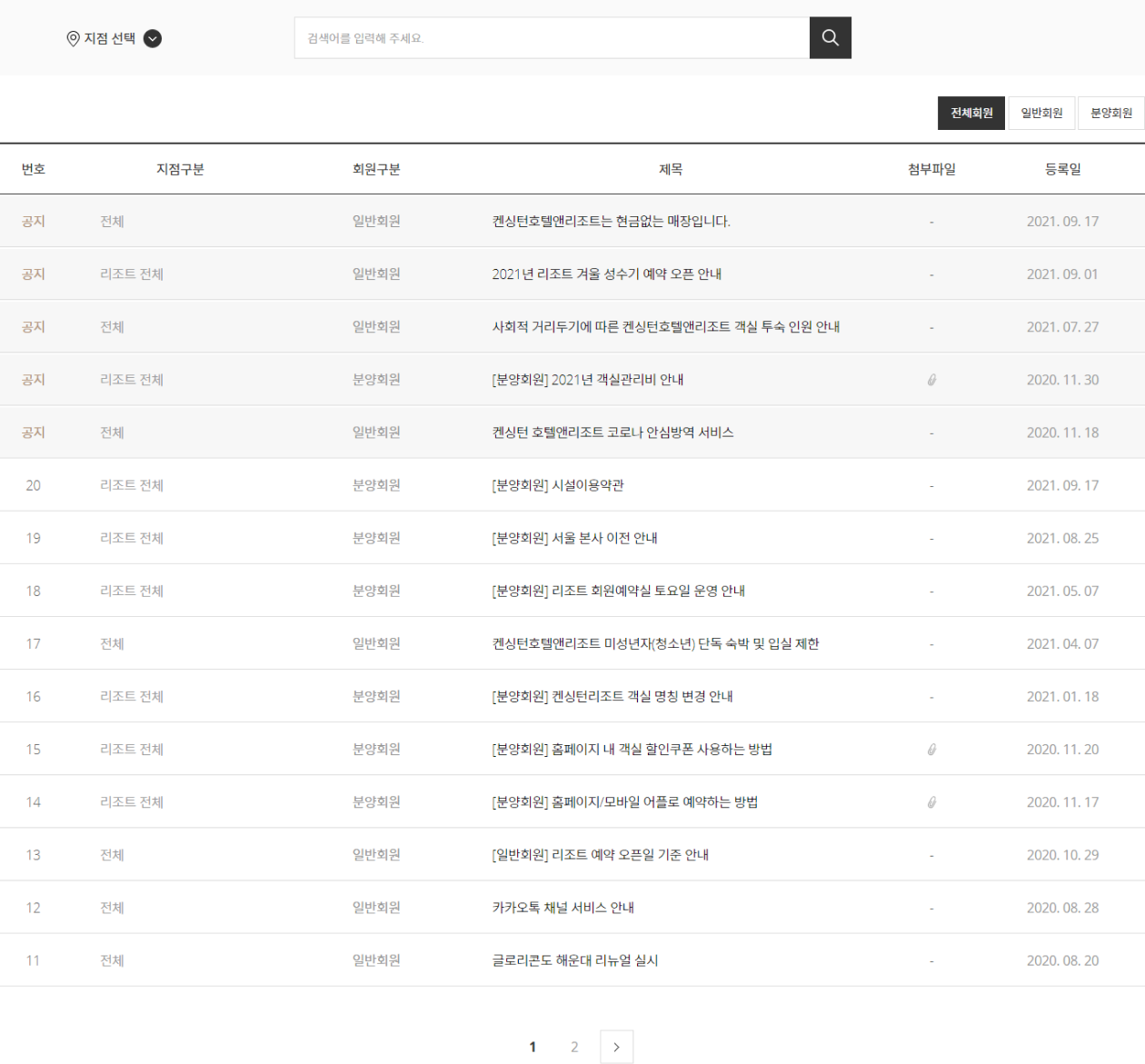The height and width of the screenshot is (1064, 1145).
Task: Click date 2020. 11. 30
Action: pos(1062,380)
